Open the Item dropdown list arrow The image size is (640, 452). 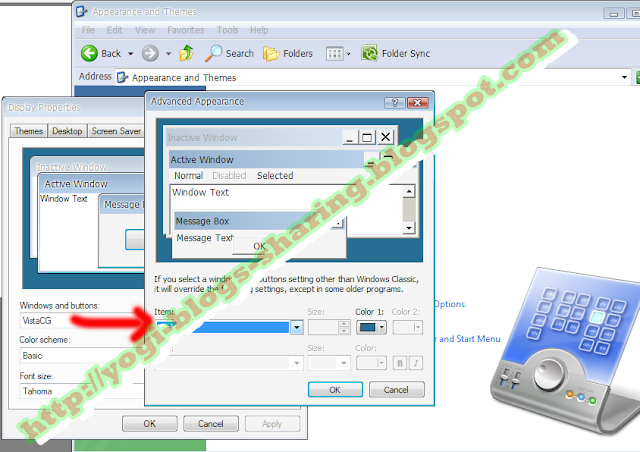297,327
